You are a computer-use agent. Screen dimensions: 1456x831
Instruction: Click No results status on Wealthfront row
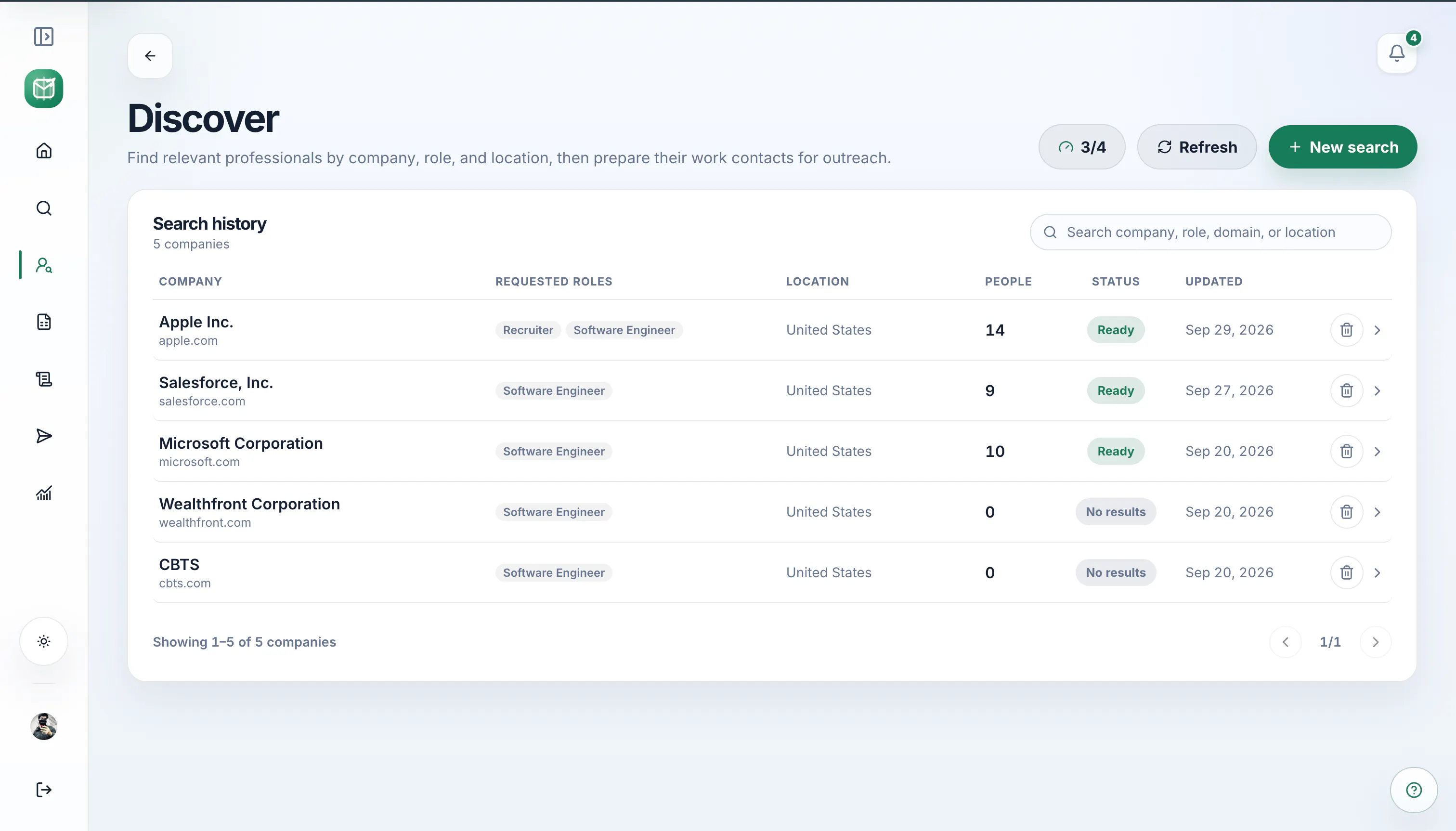tap(1115, 512)
